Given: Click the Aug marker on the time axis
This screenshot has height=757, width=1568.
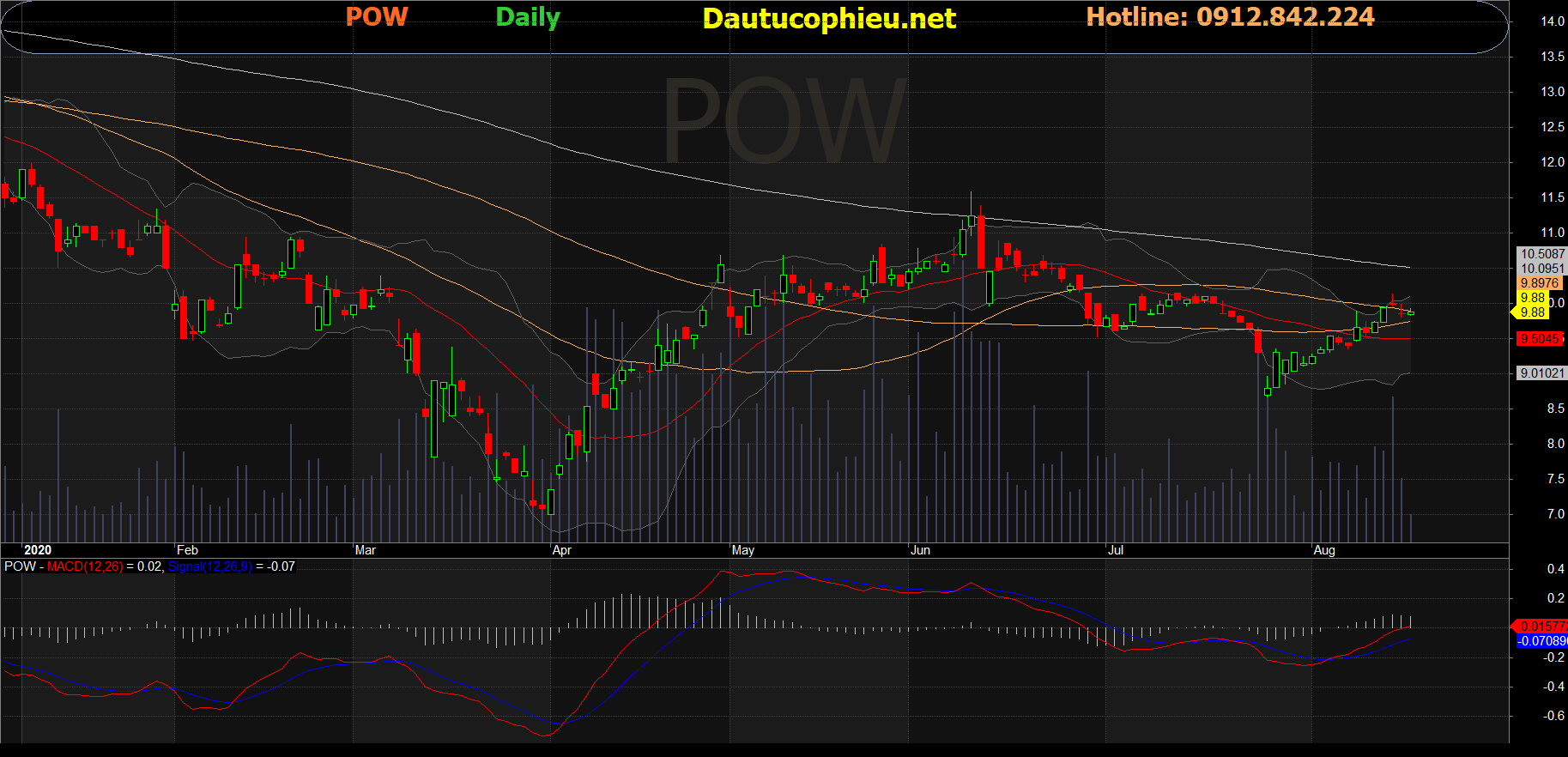Looking at the screenshot, I should click(1323, 550).
